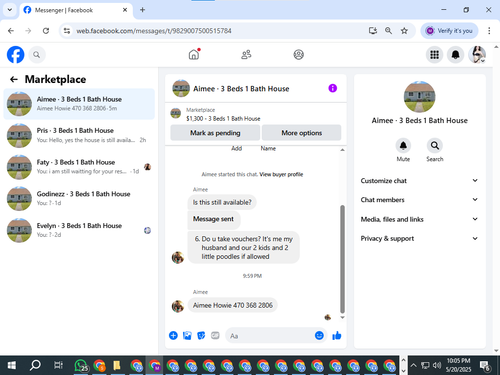Screen dimensions: 500x375
Task: Open Aimee - 3 Beds 1 Bath House chat
Action: (x=79, y=104)
